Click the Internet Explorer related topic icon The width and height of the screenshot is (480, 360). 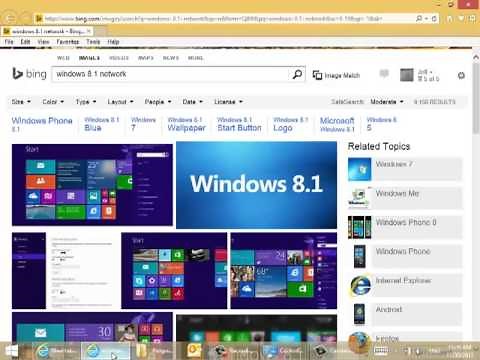pyautogui.click(x=360, y=285)
